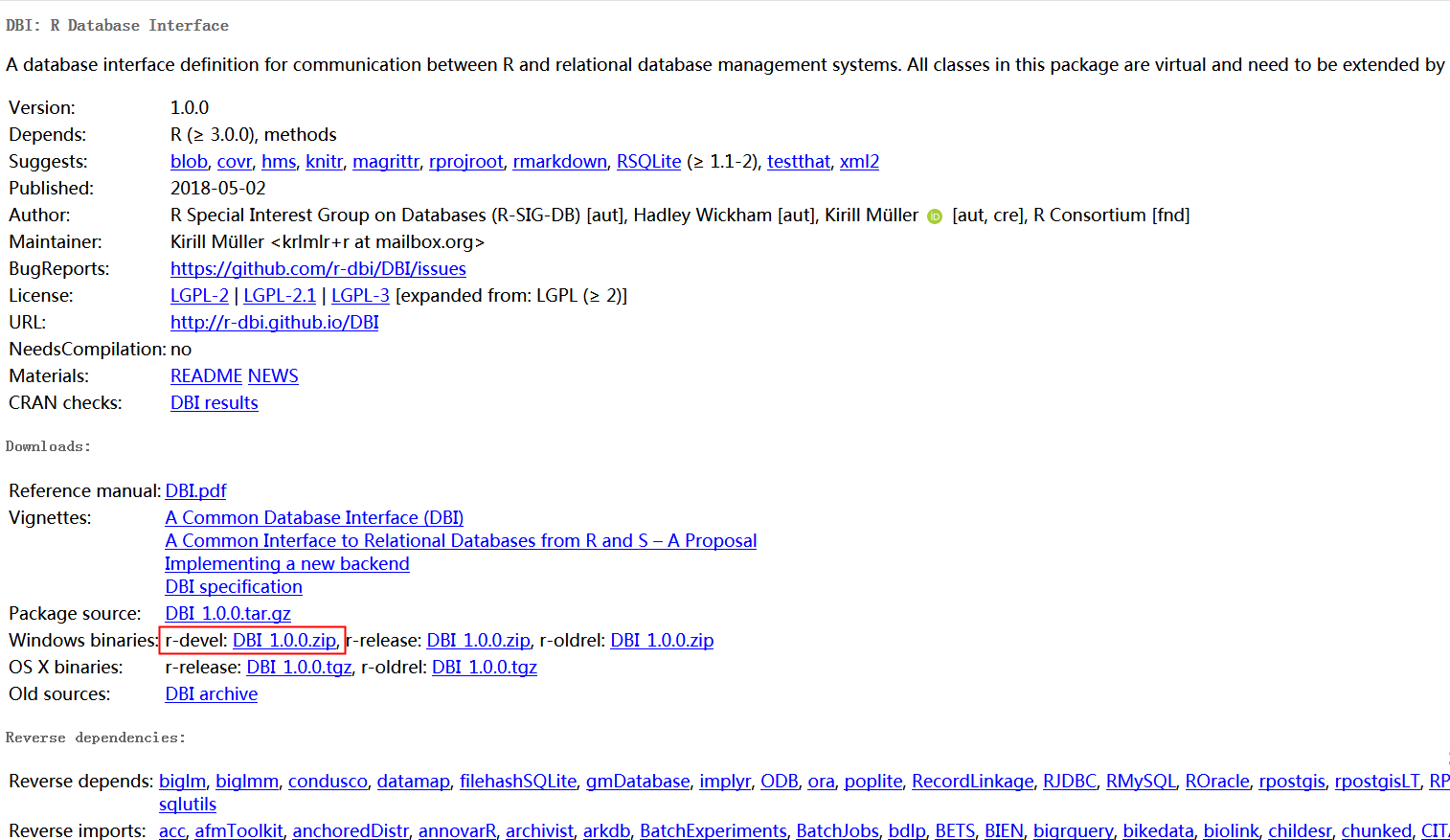Open the rmarkdown package link

[x=559, y=162]
